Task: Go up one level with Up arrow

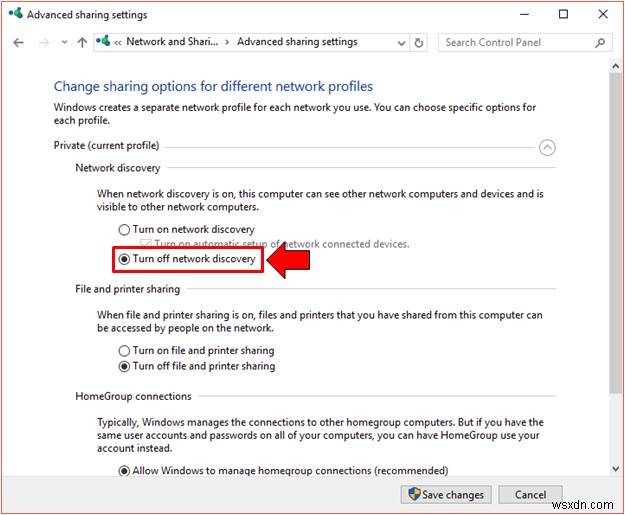Action: click(82, 42)
